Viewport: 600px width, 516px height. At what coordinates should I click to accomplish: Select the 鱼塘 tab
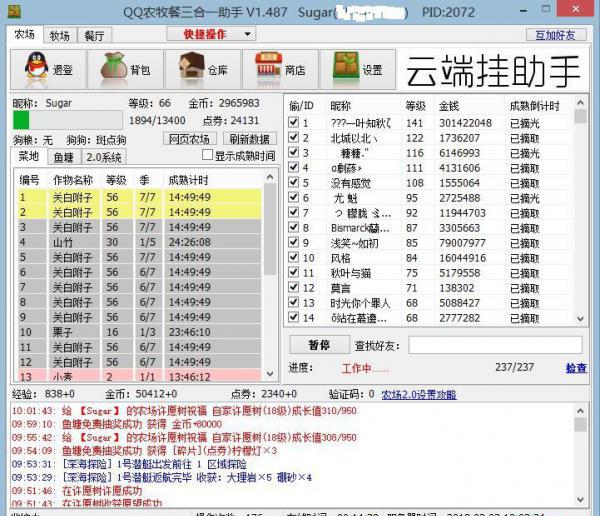tap(64, 157)
